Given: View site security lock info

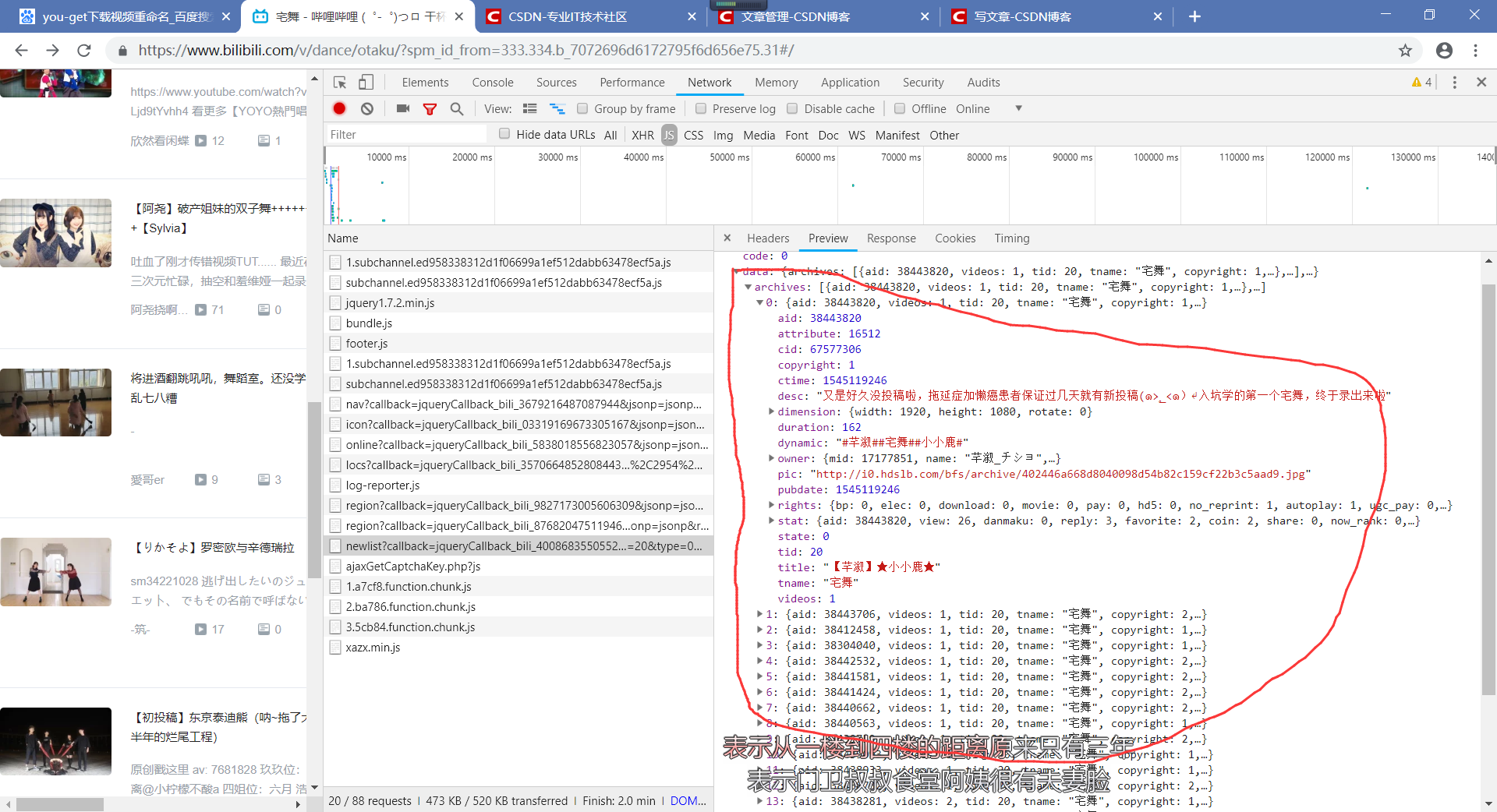Looking at the screenshot, I should click(x=122, y=51).
